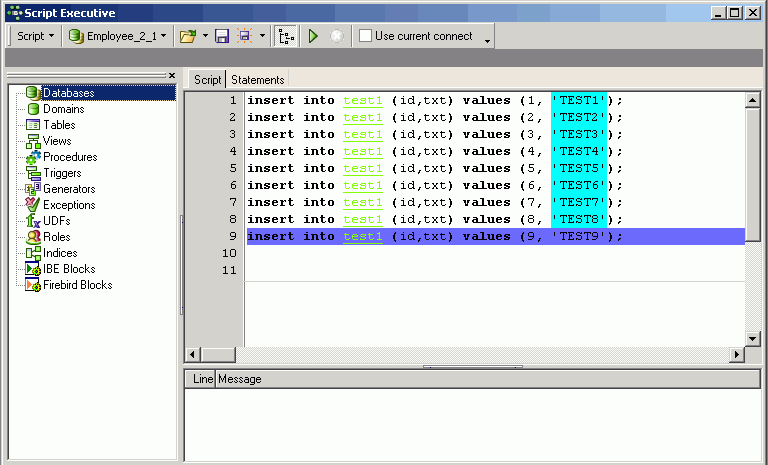Click the down arrow of vertical scrollbar
The height and width of the screenshot is (465, 768).
click(752, 338)
